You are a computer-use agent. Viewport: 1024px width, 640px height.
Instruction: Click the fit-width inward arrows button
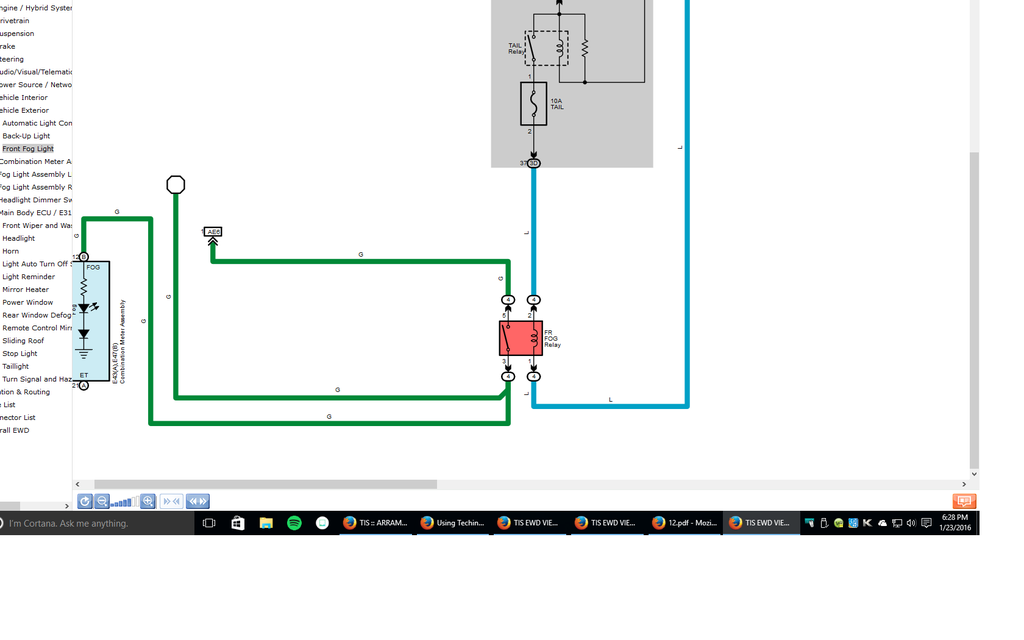172,502
